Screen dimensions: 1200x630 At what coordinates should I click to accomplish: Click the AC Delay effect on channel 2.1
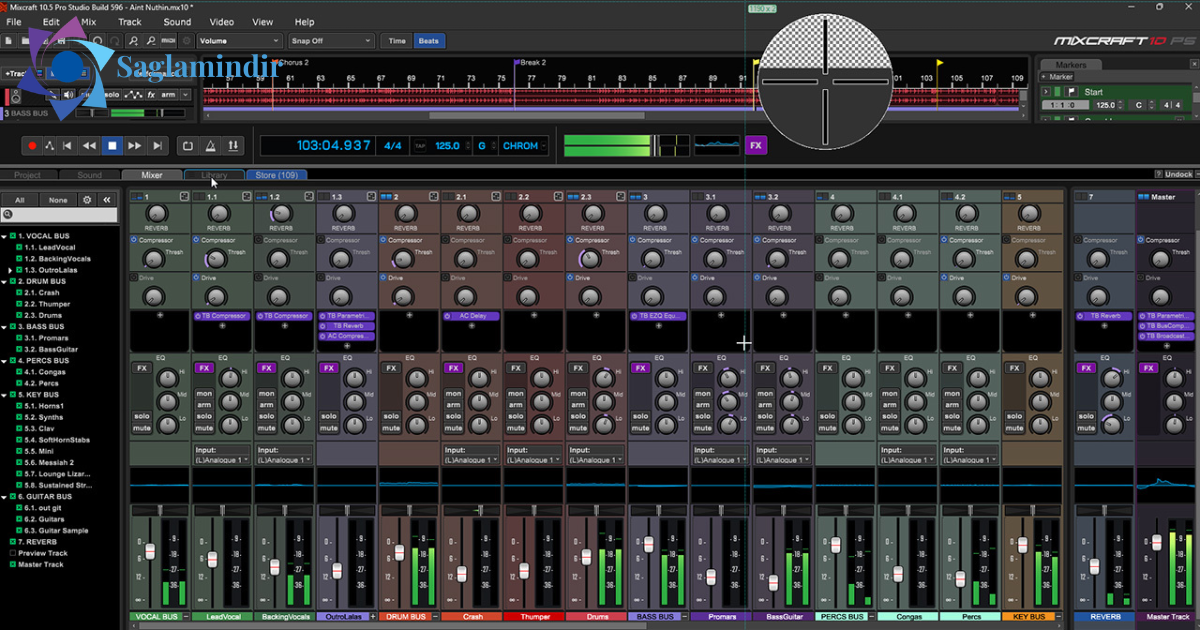coord(470,315)
